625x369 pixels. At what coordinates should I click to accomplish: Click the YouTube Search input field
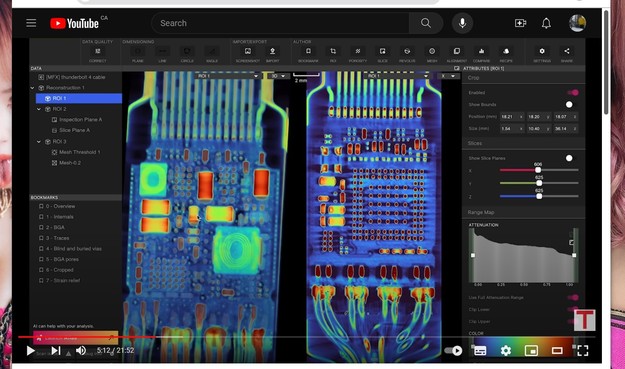click(280, 23)
